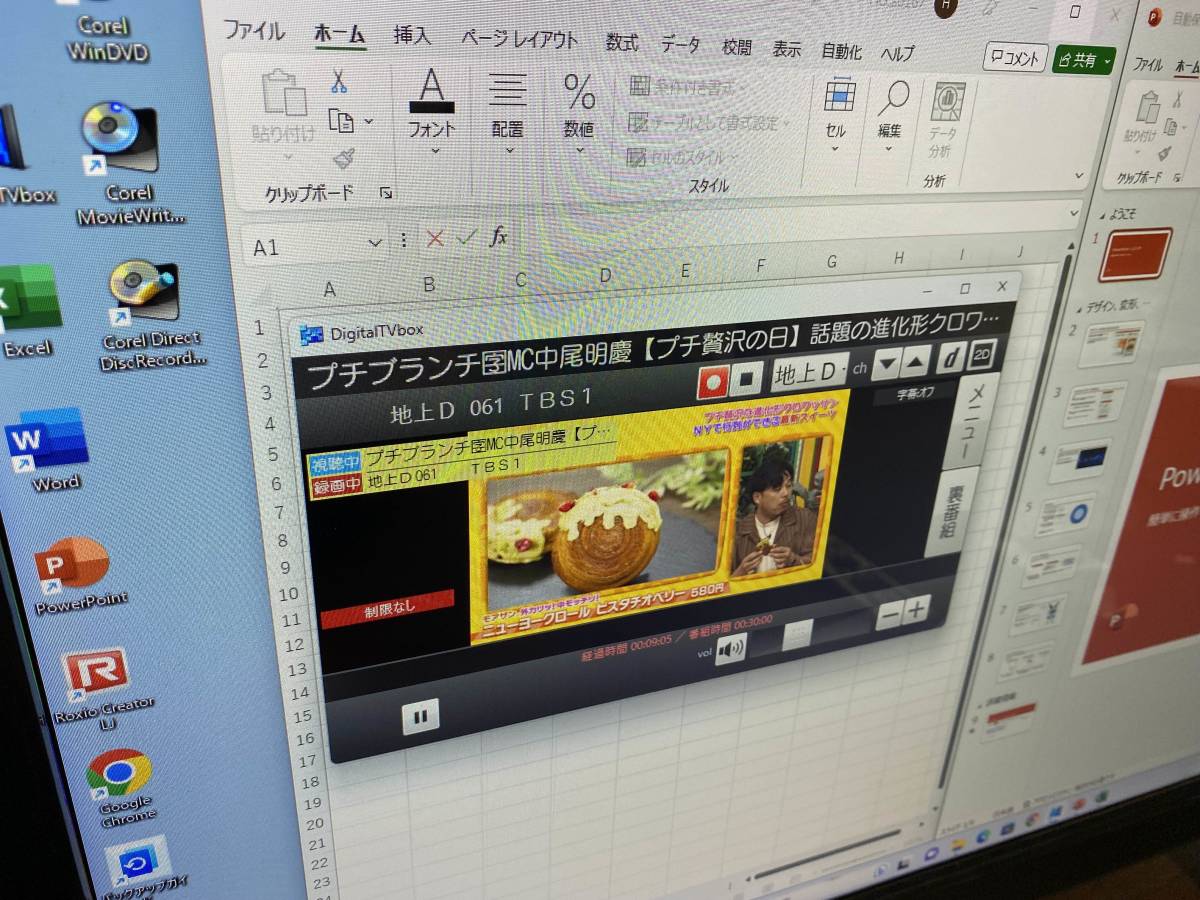
Task: Click the green 共有 share button
Action: (1084, 61)
